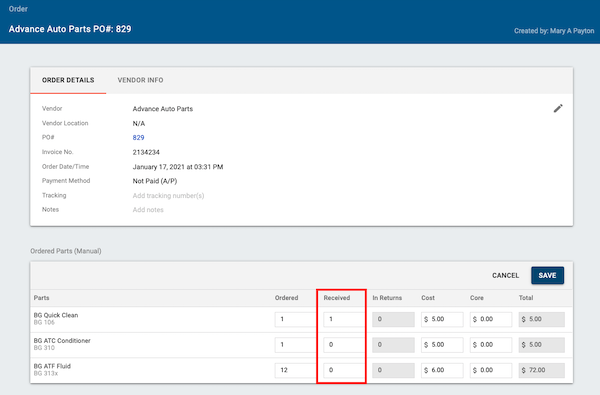Edit Ordered quantity for BG ATF Fluid
The height and width of the screenshot is (395, 600).
point(295,370)
